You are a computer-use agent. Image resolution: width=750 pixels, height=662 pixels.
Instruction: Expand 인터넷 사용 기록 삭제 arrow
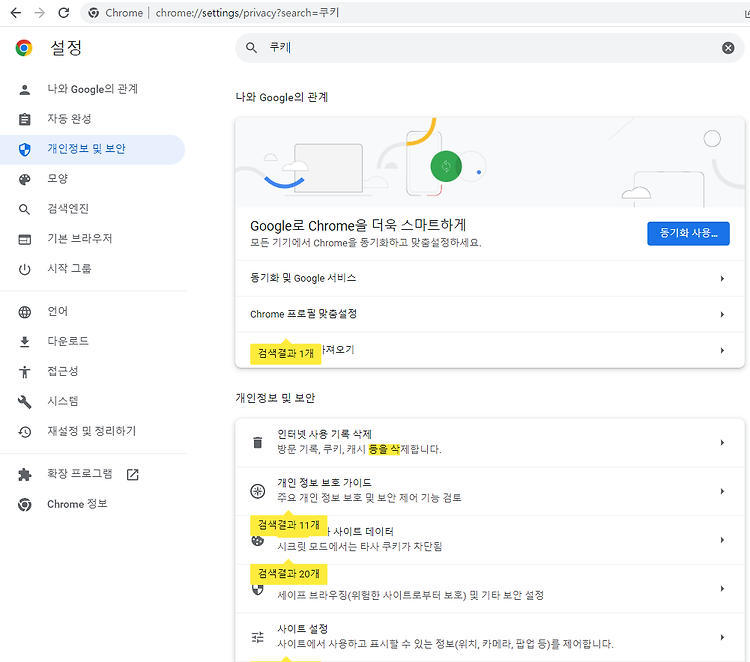coord(722,442)
